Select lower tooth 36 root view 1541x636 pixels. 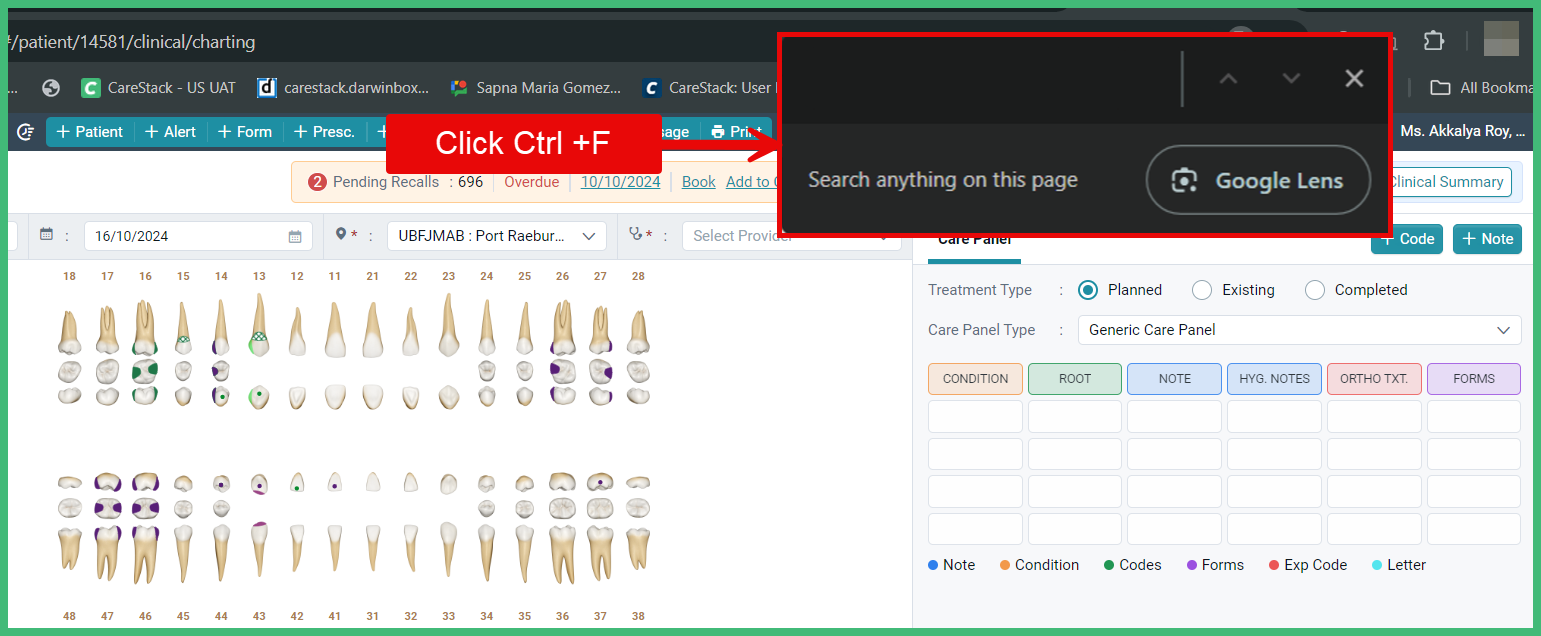point(562,555)
